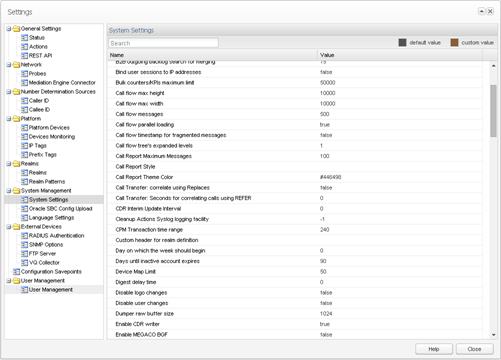Select Status under General Settings
This screenshot has width=501, height=360.
37,38
